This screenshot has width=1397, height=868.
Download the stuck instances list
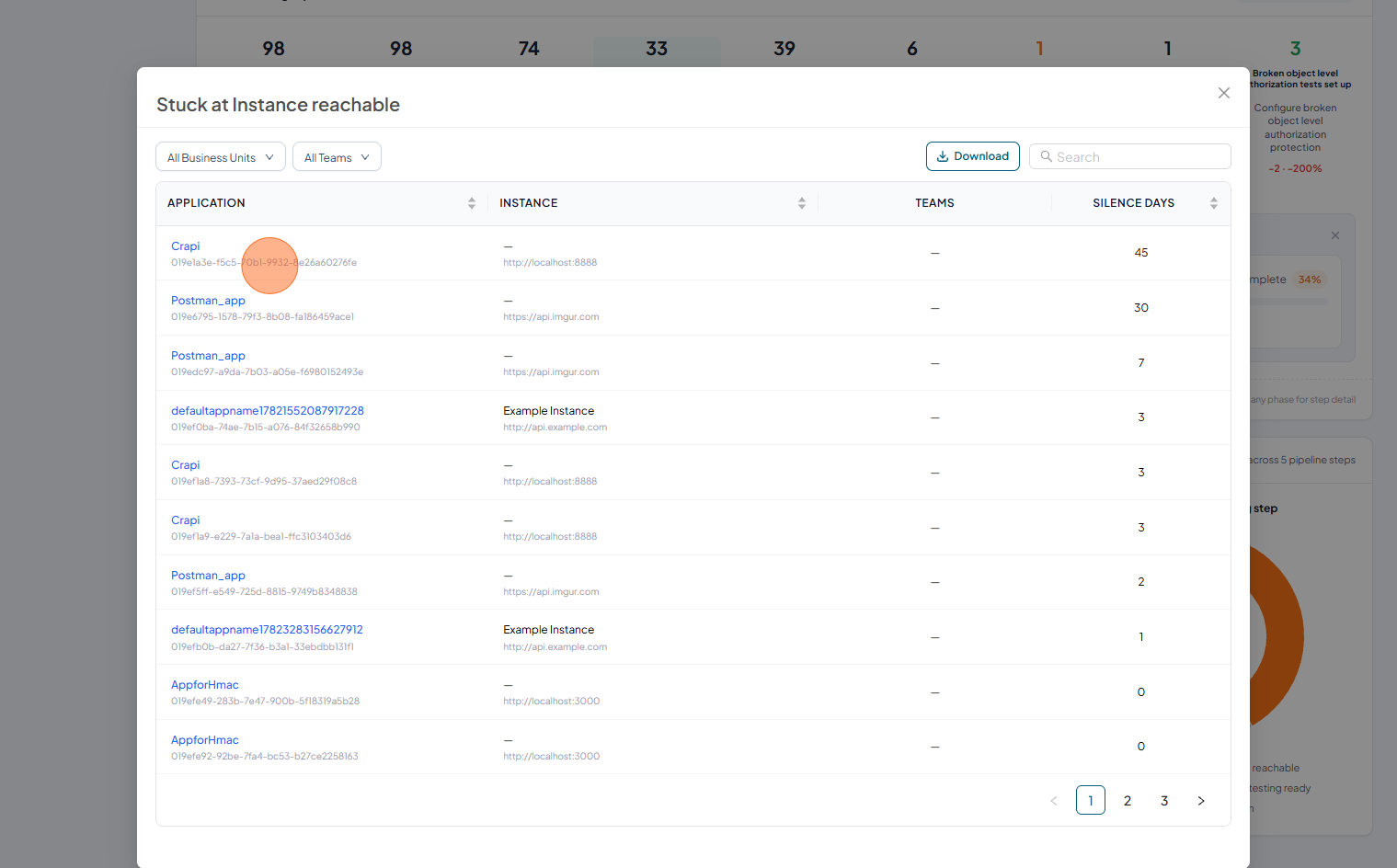973,156
